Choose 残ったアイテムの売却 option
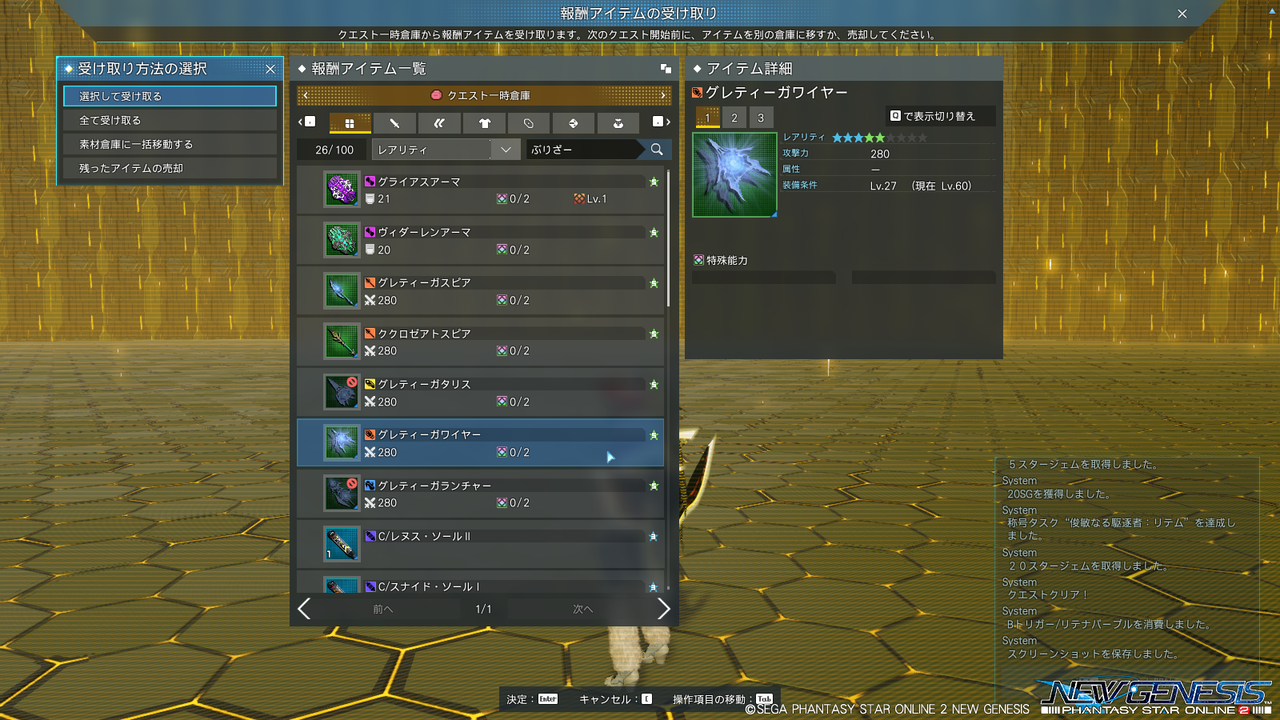 tap(169, 168)
